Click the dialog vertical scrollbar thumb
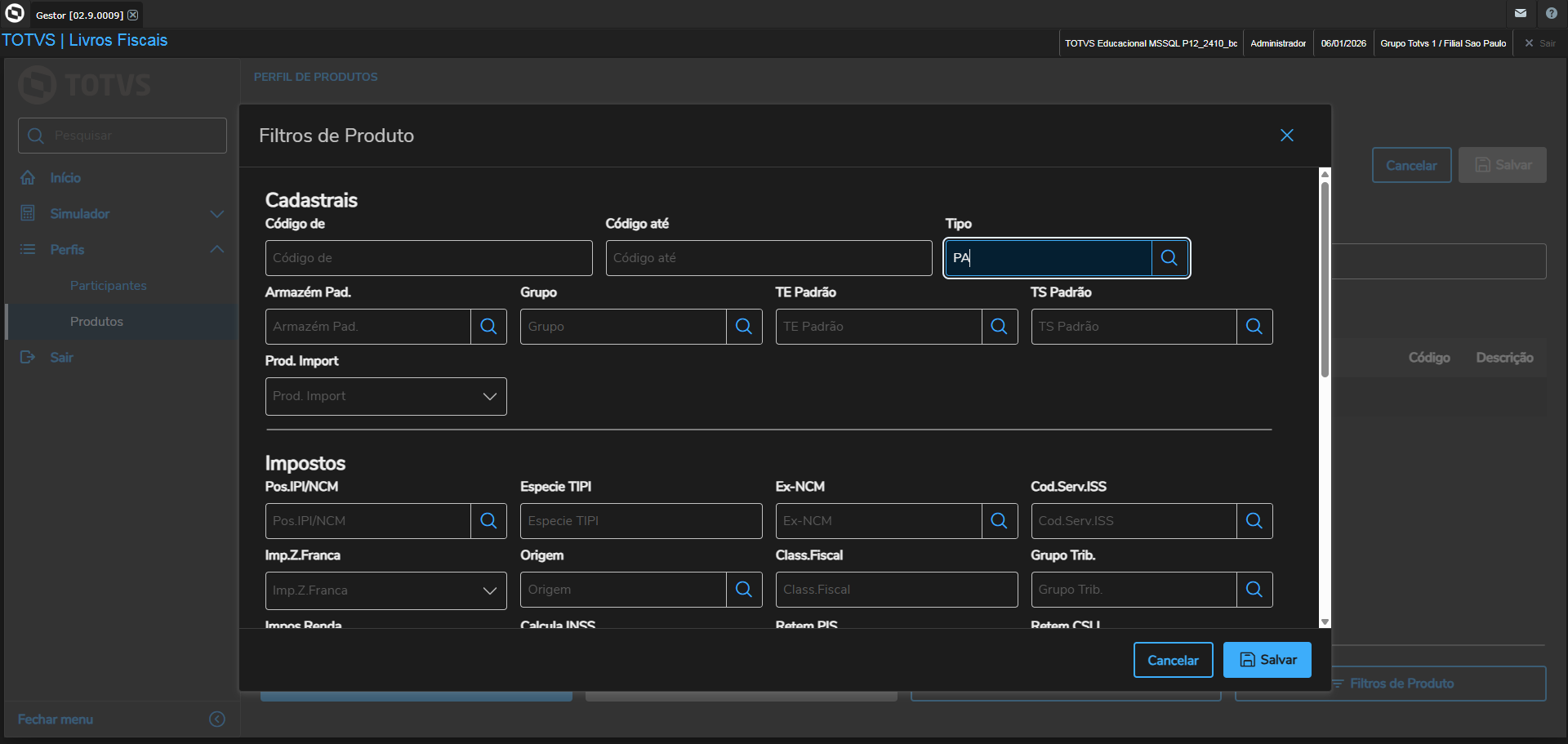 1325,278
